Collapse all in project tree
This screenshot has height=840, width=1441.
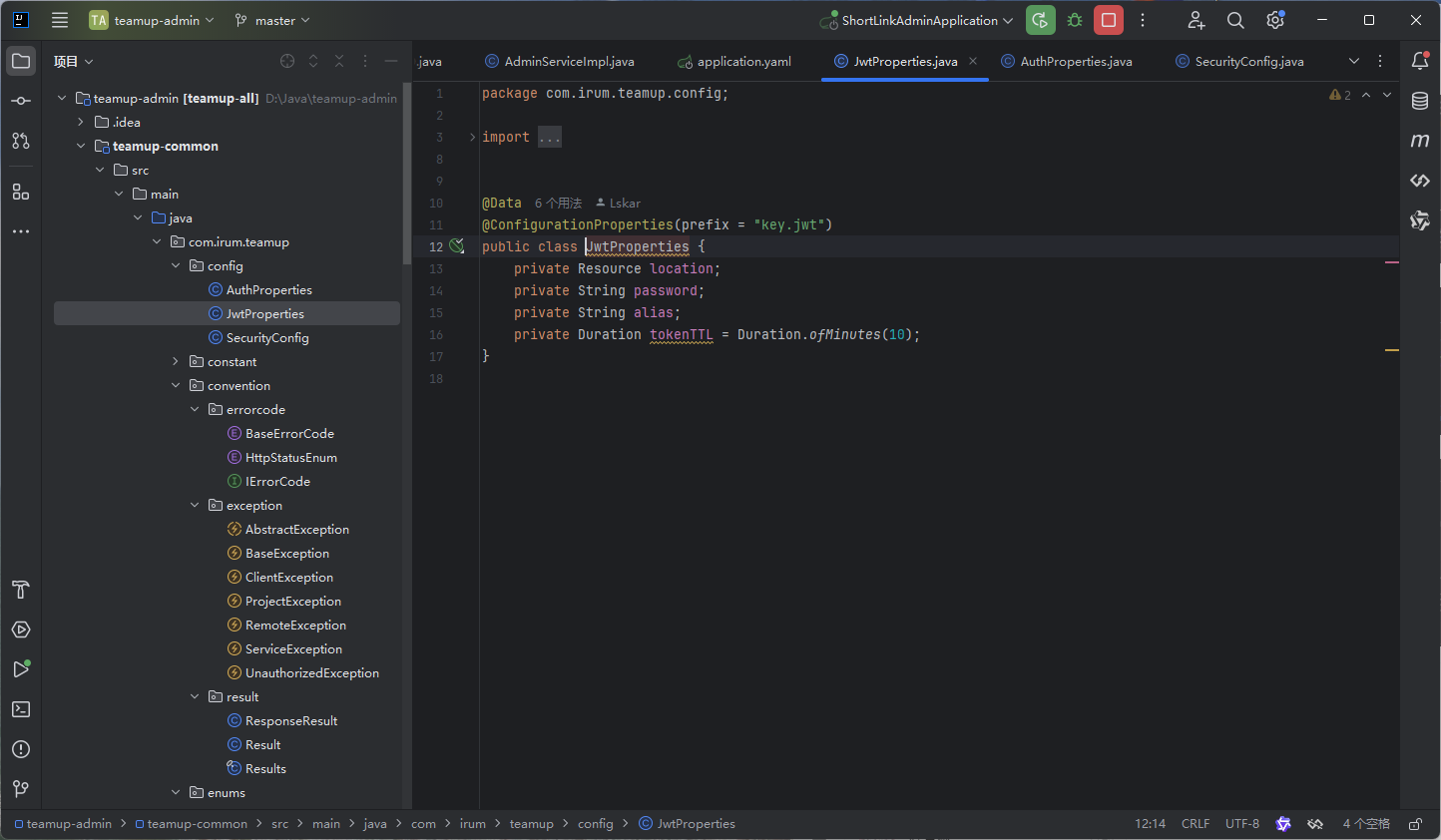click(x=339, y=61)
